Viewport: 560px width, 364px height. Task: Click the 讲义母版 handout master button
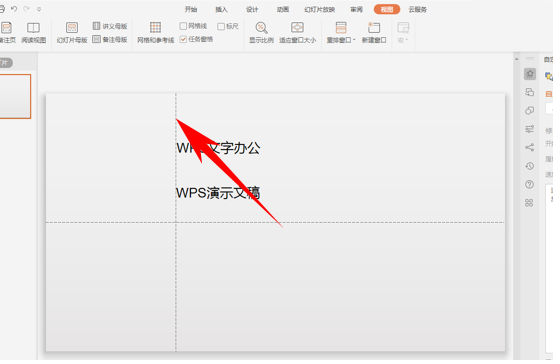point(110,26)
